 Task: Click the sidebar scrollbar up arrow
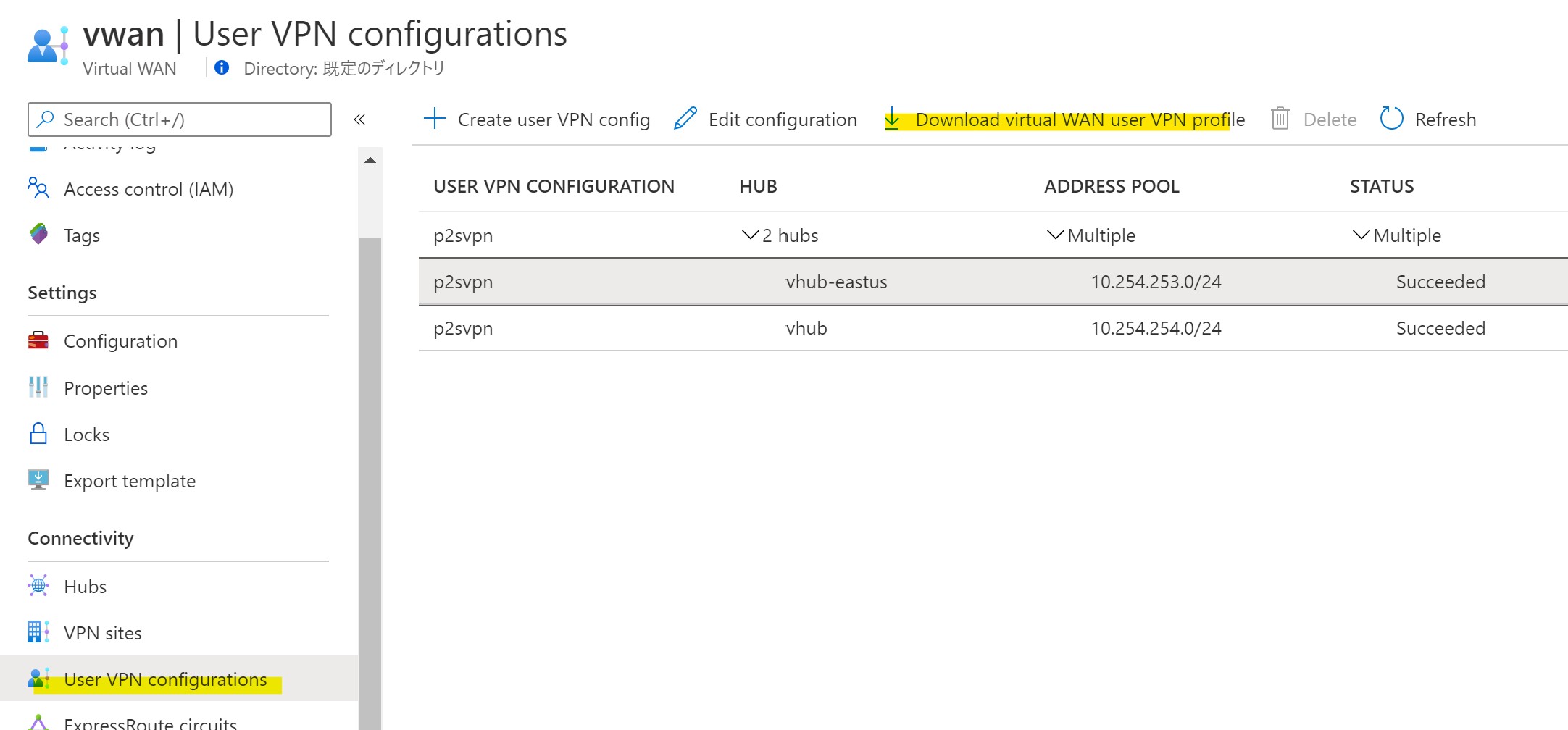370,160
